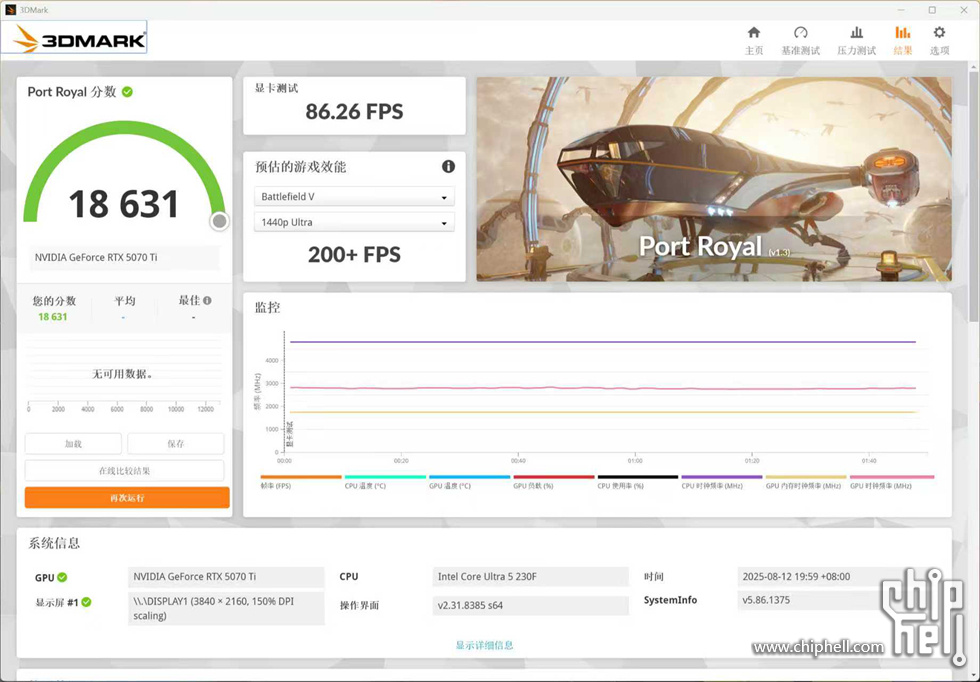Click the 保存 save button
The width and height of the screenshot is (980, 682).
coord(176,444)
